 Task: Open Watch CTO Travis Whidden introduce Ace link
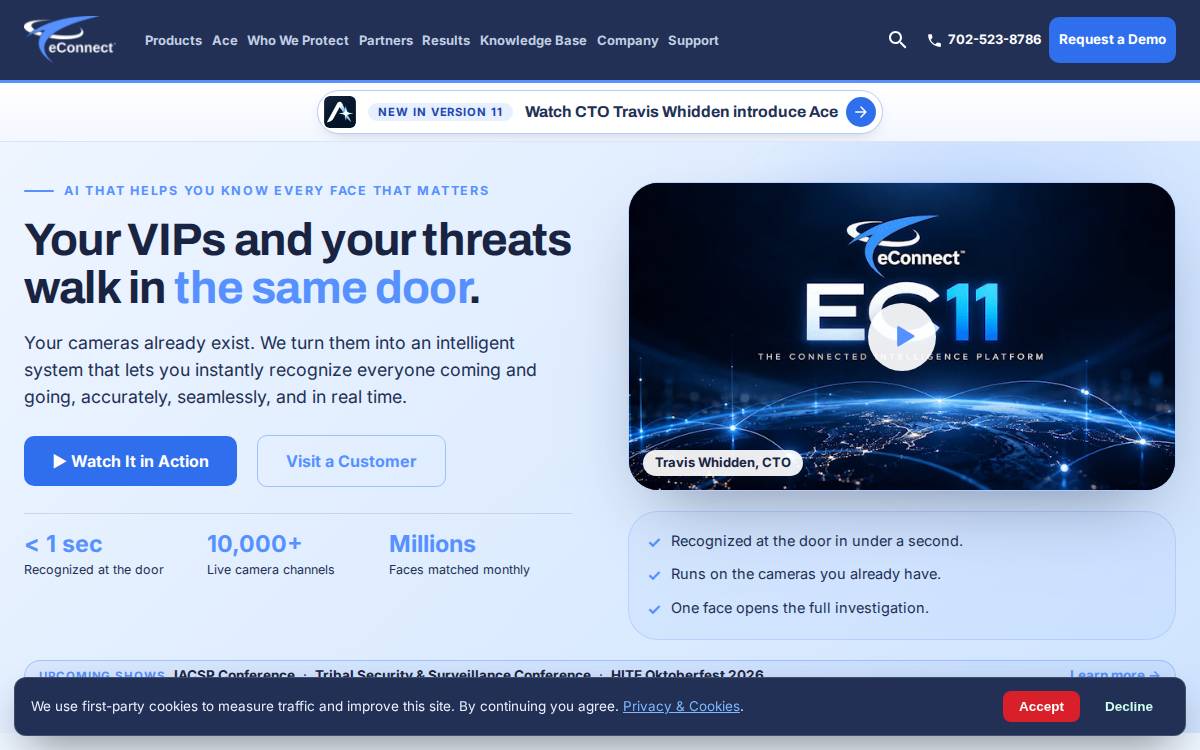[x=681, y=112]
